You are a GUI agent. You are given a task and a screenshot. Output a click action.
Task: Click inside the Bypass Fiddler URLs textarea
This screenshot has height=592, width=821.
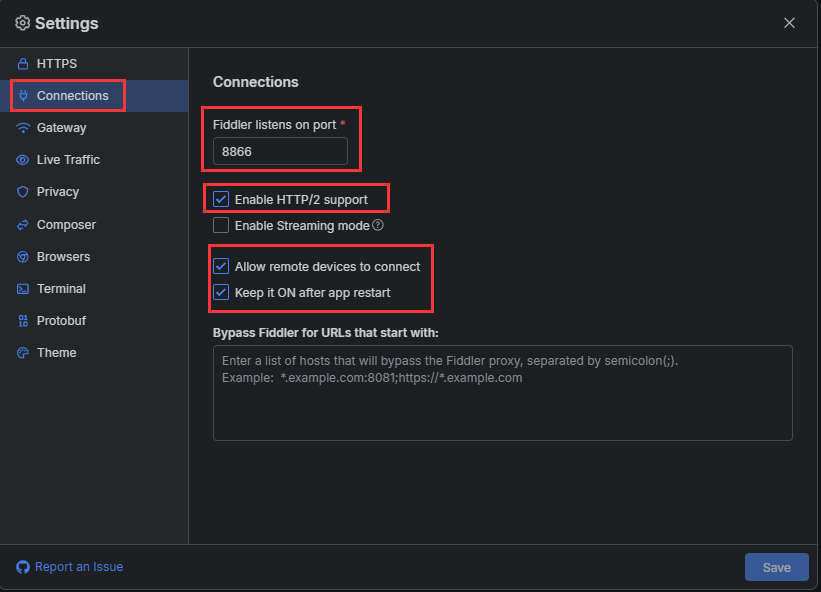[503, 393]
